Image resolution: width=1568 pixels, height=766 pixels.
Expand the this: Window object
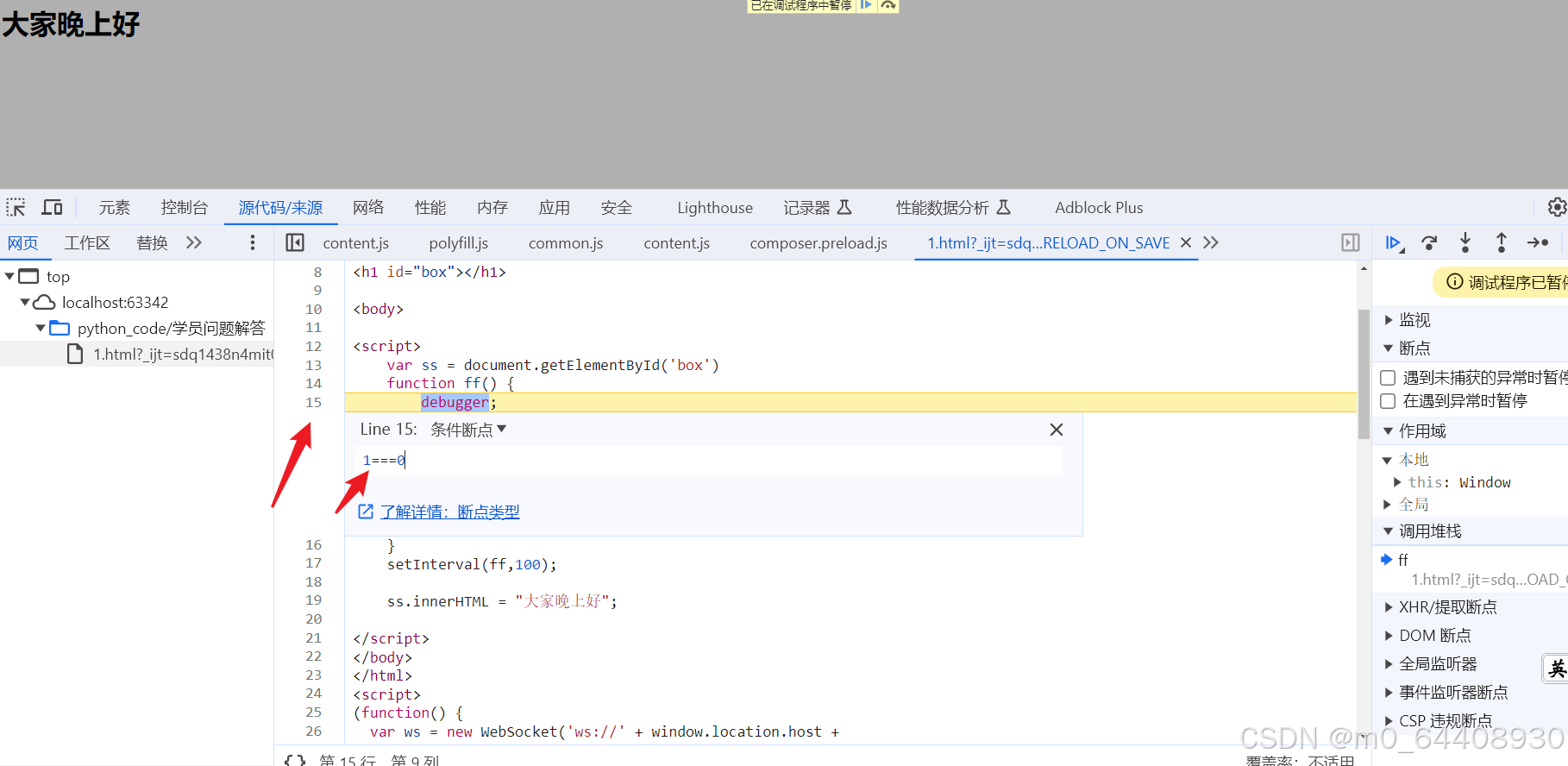(x=1397, y=482)
